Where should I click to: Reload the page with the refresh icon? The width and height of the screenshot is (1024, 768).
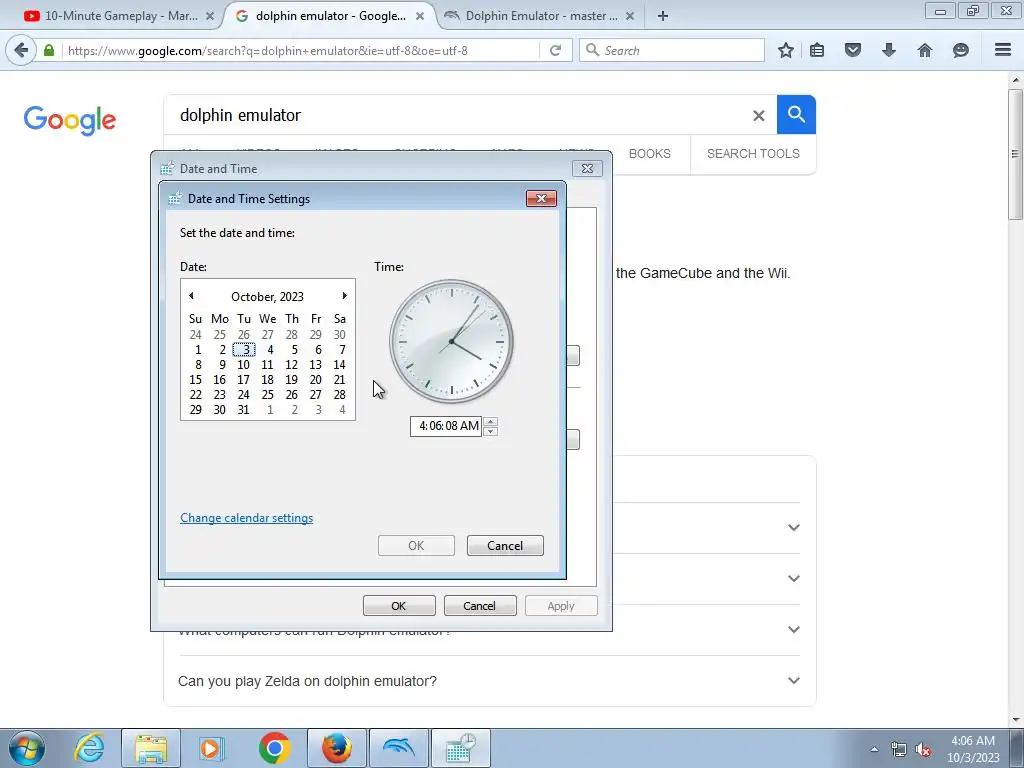tap(555, 50)
